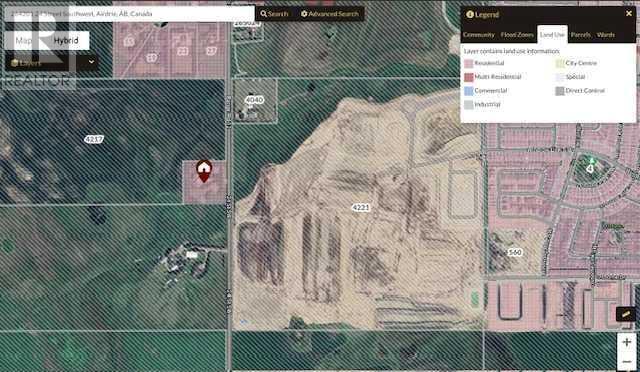
Task: Click the address search input field
Action: [129, 13]
